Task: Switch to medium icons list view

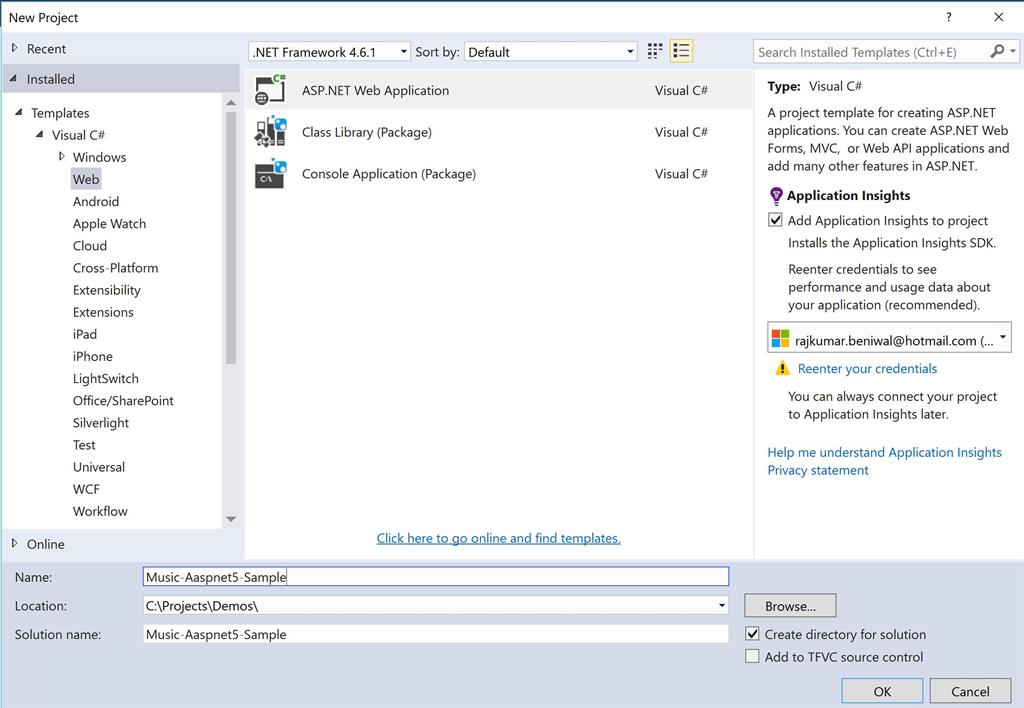Action: [x=681, y=52]
